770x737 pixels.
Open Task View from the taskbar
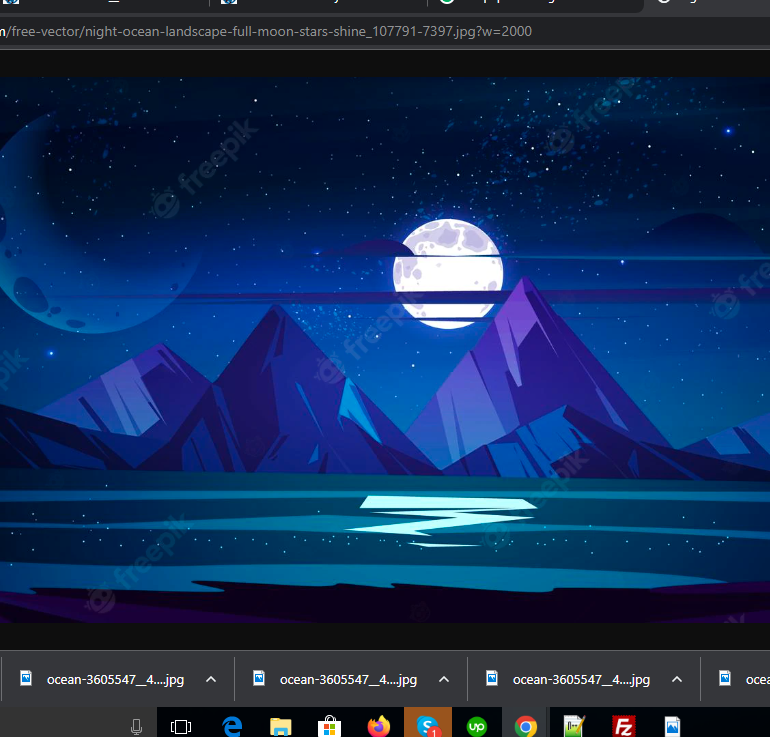pyautogui.click(x=181, y=727)
